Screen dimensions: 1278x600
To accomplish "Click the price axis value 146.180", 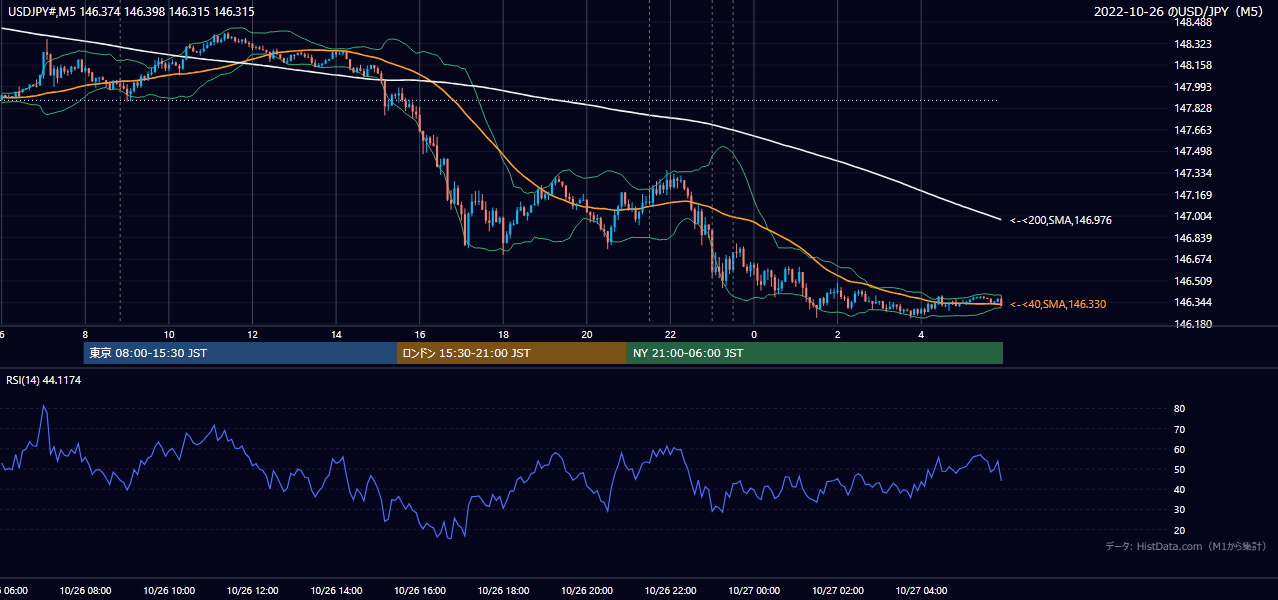I will coord(1193,324).
